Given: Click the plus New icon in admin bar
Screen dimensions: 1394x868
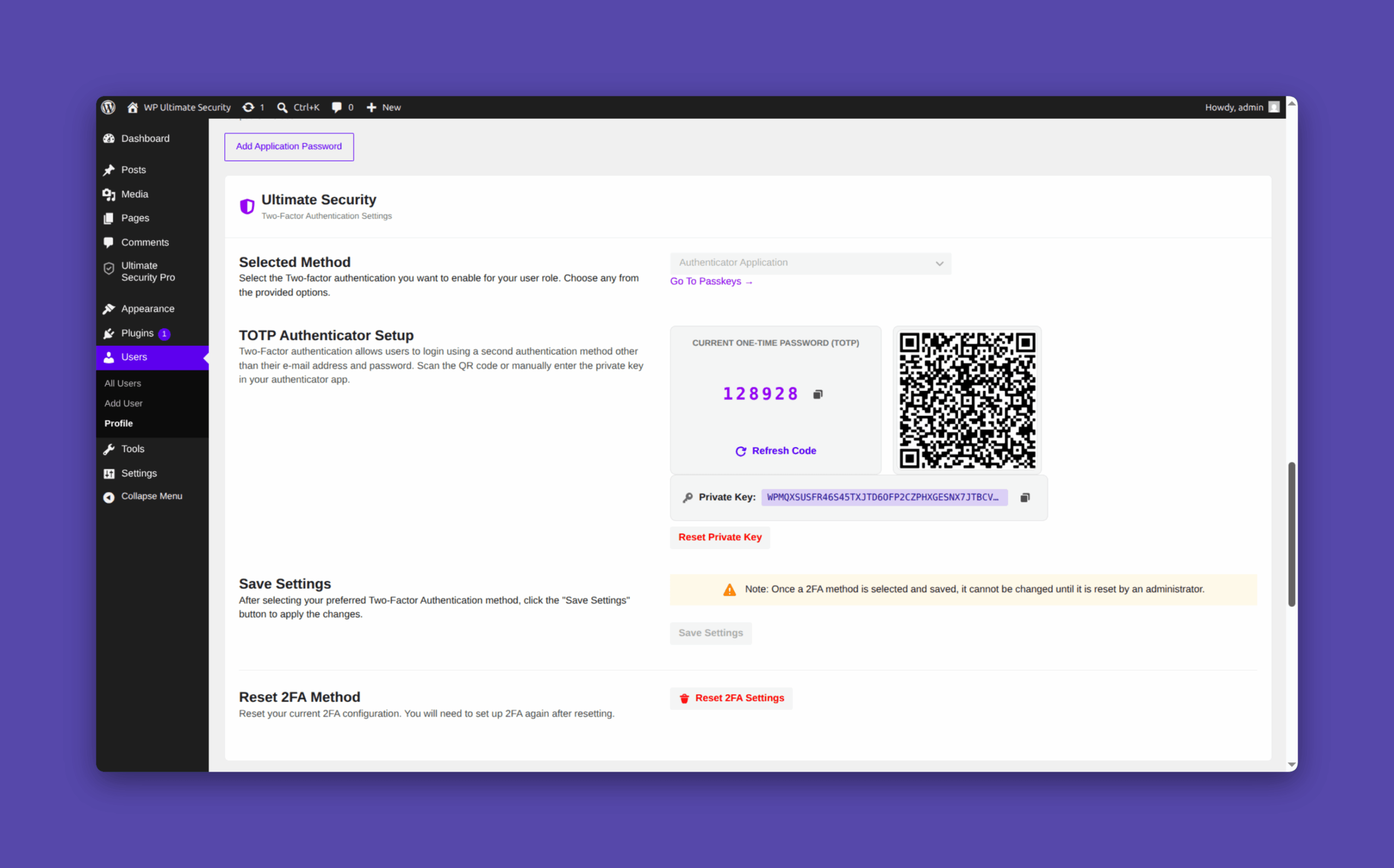Looking at the screenshot, I should pyautogui.click(x=371, y=107).
